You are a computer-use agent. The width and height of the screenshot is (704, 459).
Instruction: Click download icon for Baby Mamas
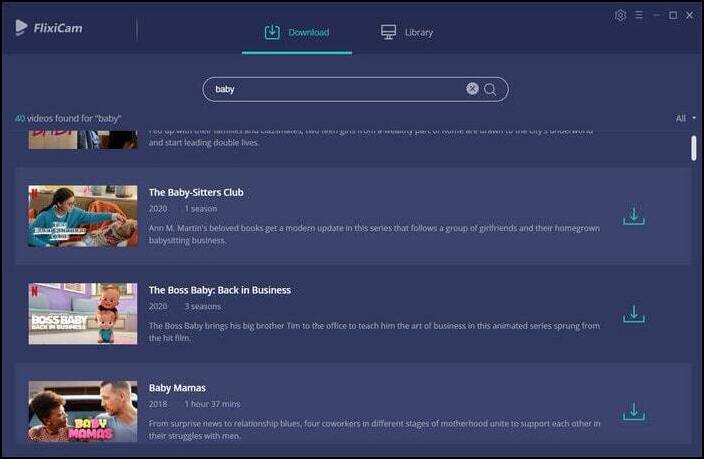click(633, 411)
